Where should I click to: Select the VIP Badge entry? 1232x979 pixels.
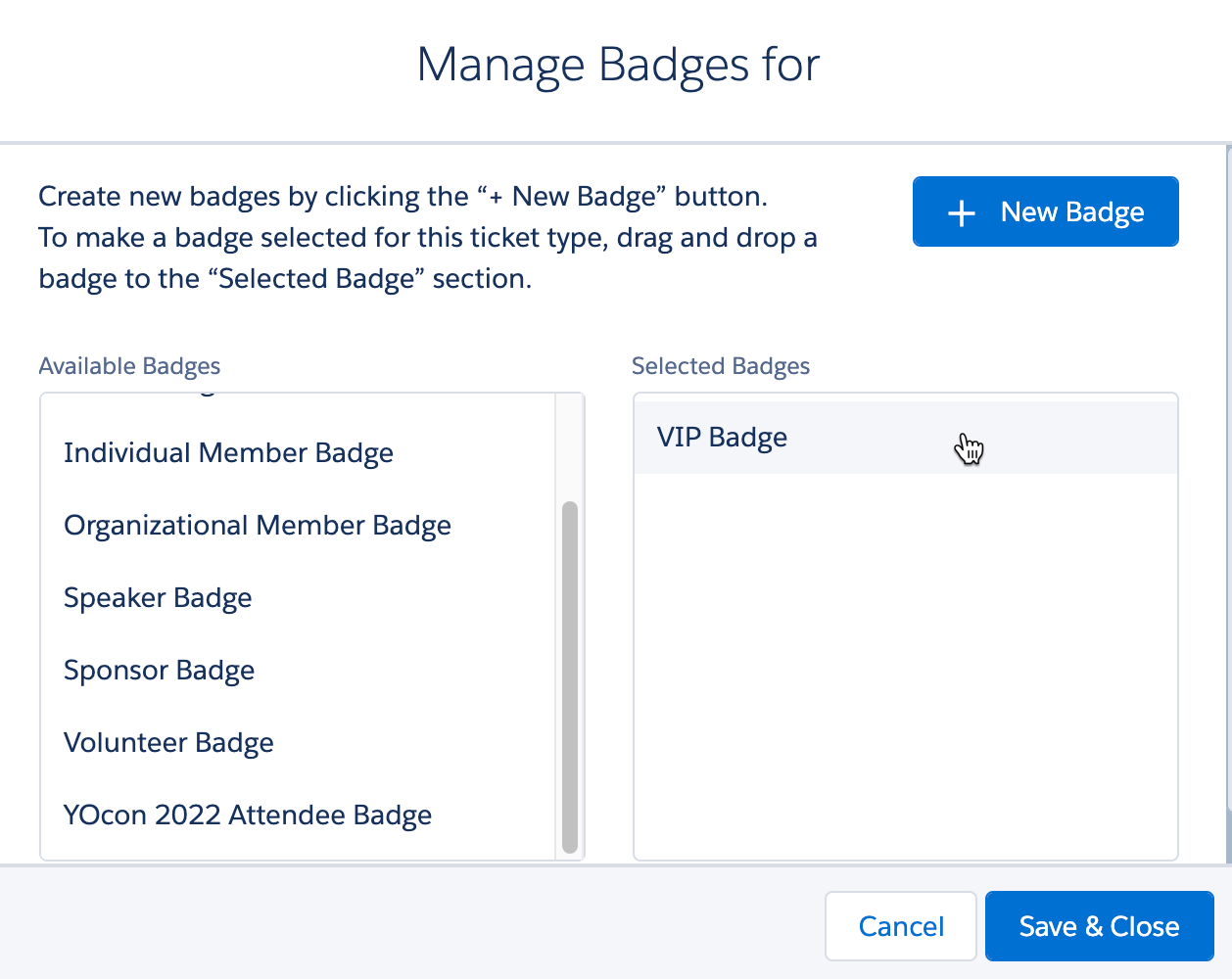tap(722, 437)
